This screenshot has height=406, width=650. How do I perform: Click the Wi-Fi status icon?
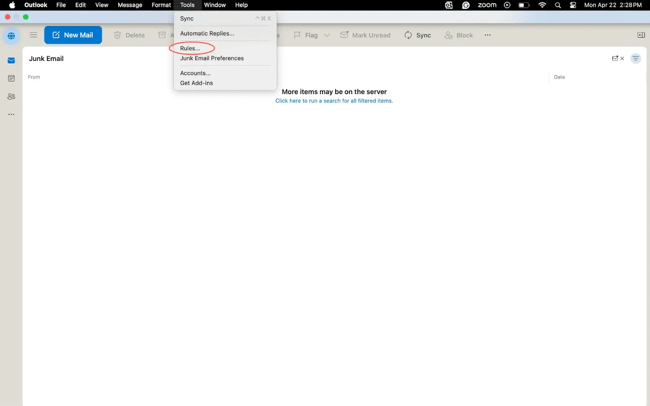pyautogui.click(x=542, y=5)
